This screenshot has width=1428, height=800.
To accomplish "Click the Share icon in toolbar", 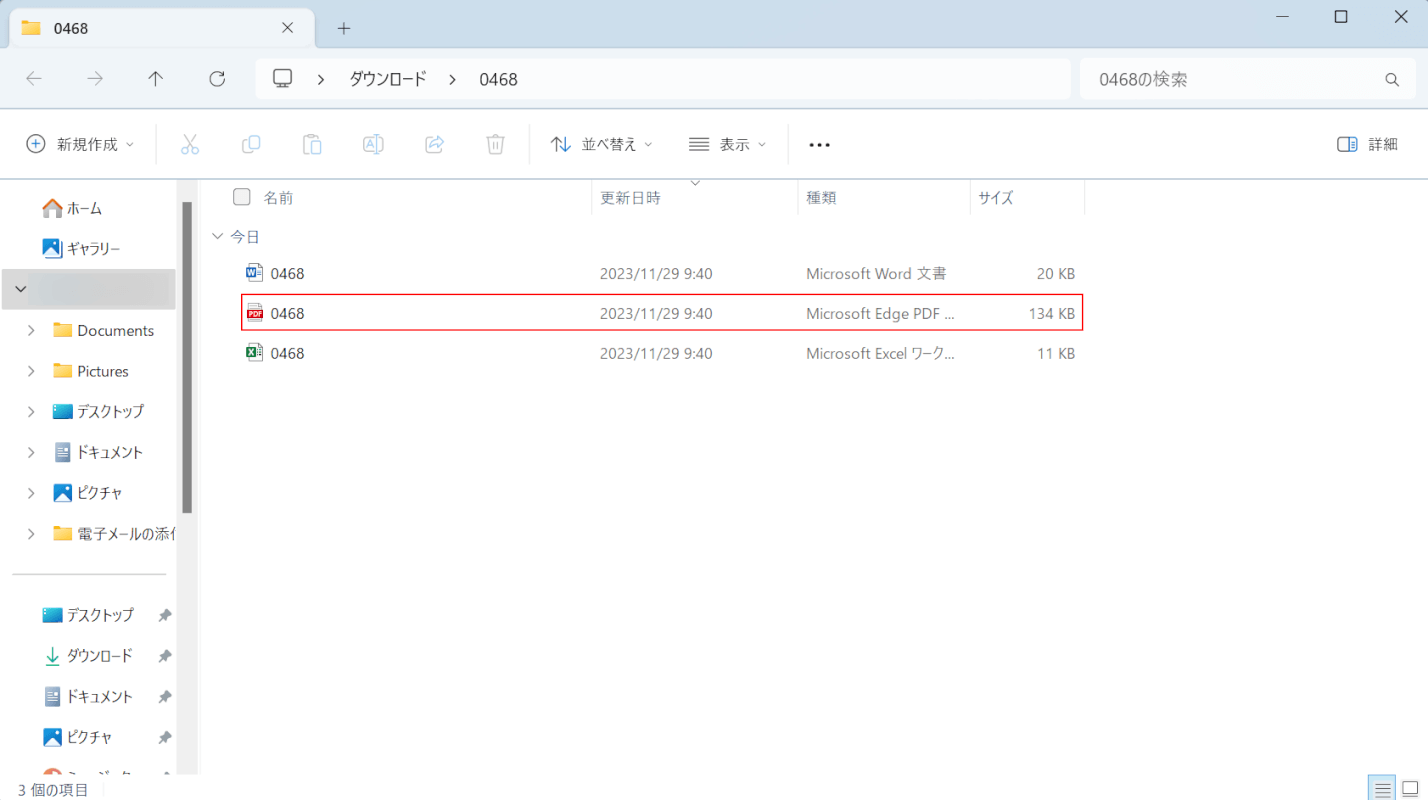I will [x=434, y=144].
